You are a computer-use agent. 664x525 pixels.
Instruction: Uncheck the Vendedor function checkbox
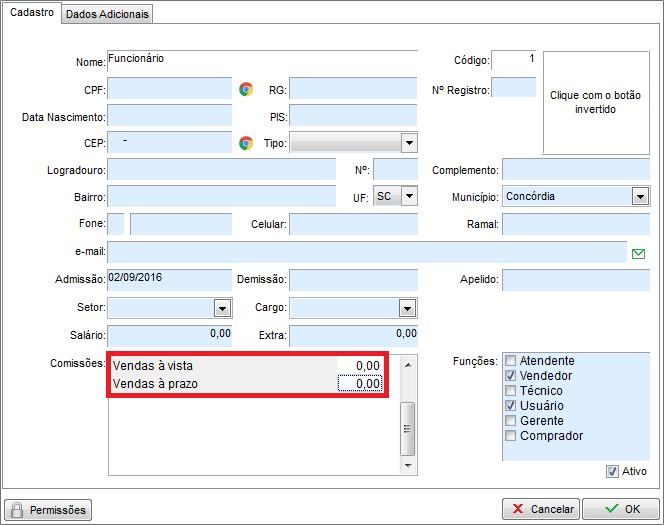[x=512, y=376]
